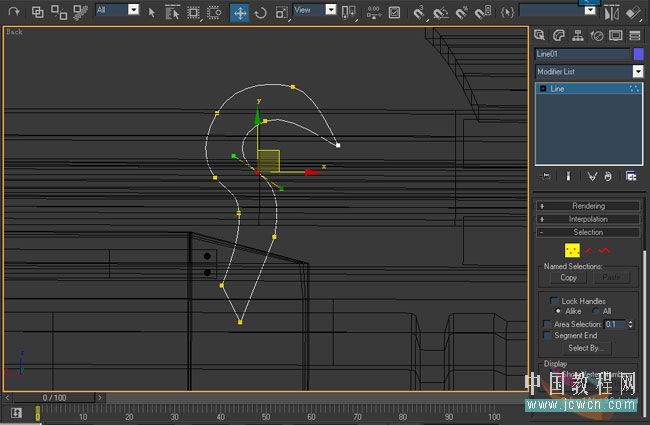The image size is (650, 425).
Task: Click the Select By... button
Action: (586, 348)
